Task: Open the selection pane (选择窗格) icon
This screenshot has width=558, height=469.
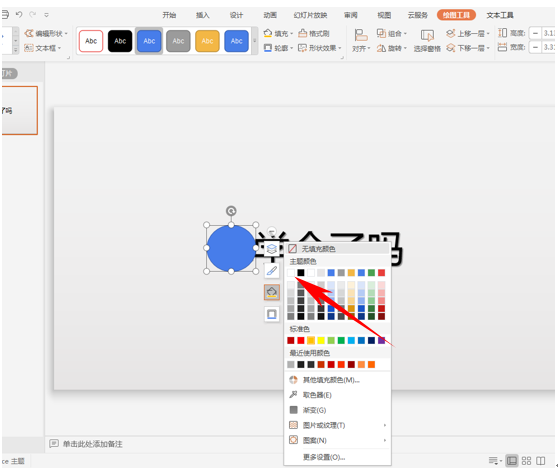Action: point(427,36)
